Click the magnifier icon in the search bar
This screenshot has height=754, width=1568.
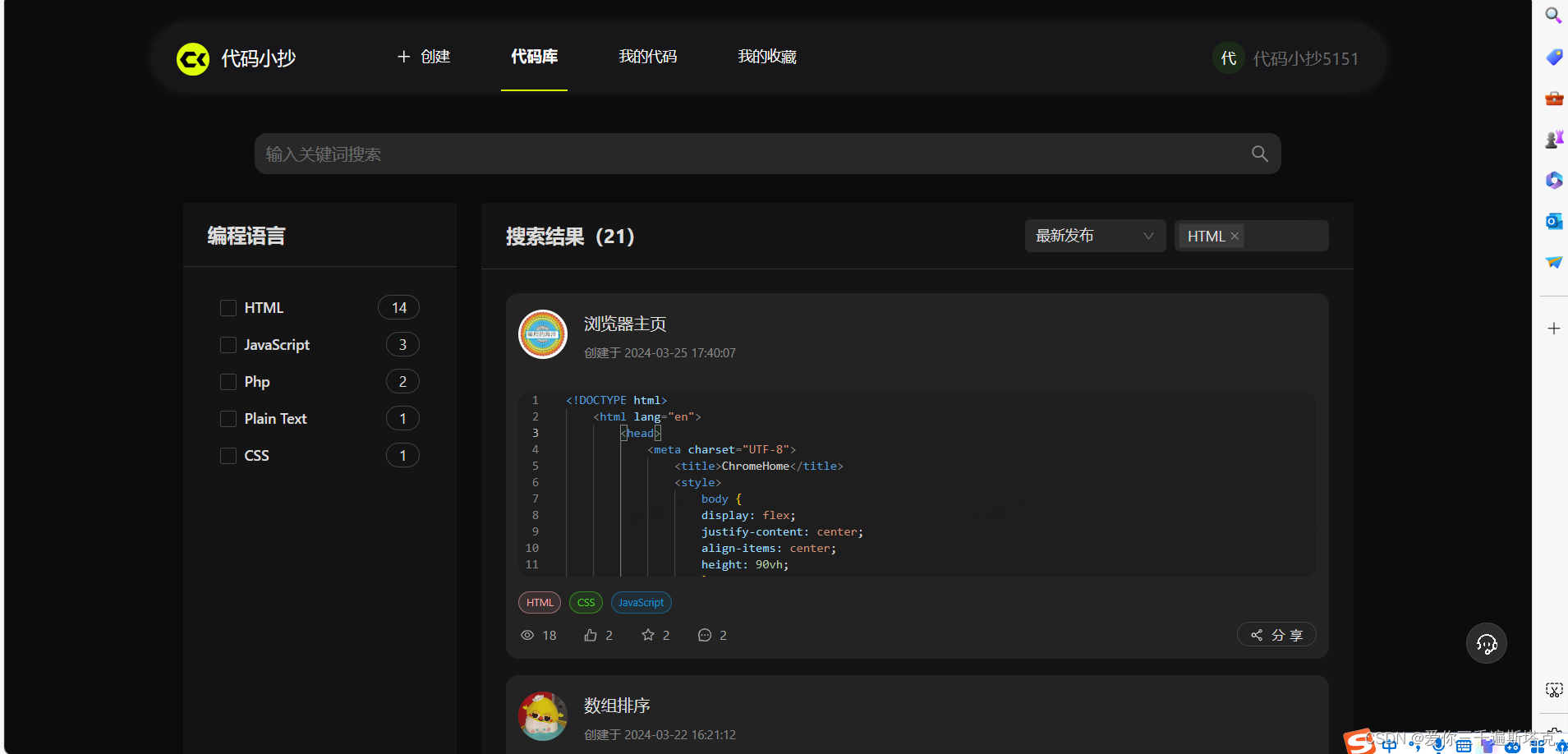pos(1259,154)
